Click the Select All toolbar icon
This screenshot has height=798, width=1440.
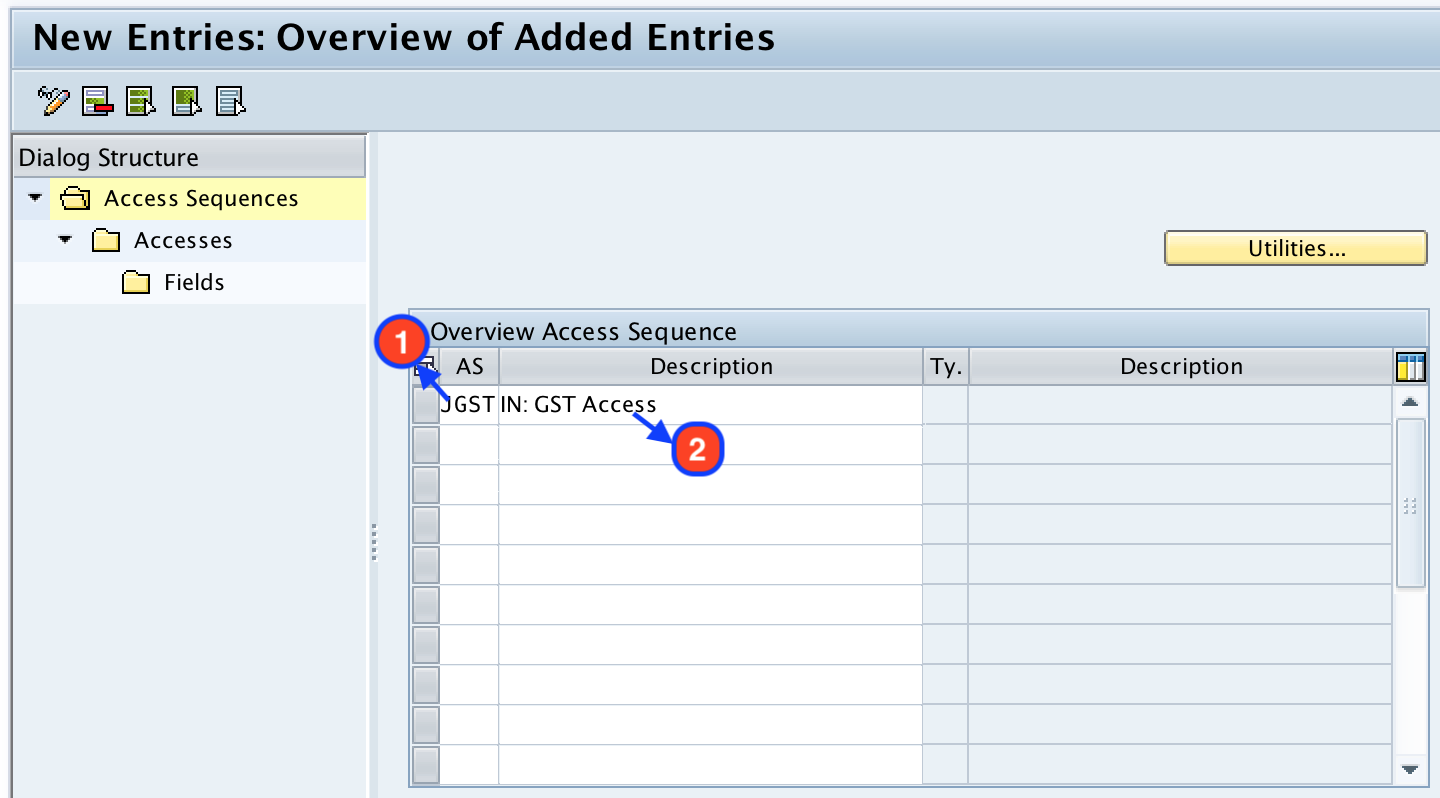click(x=141, y=101)
